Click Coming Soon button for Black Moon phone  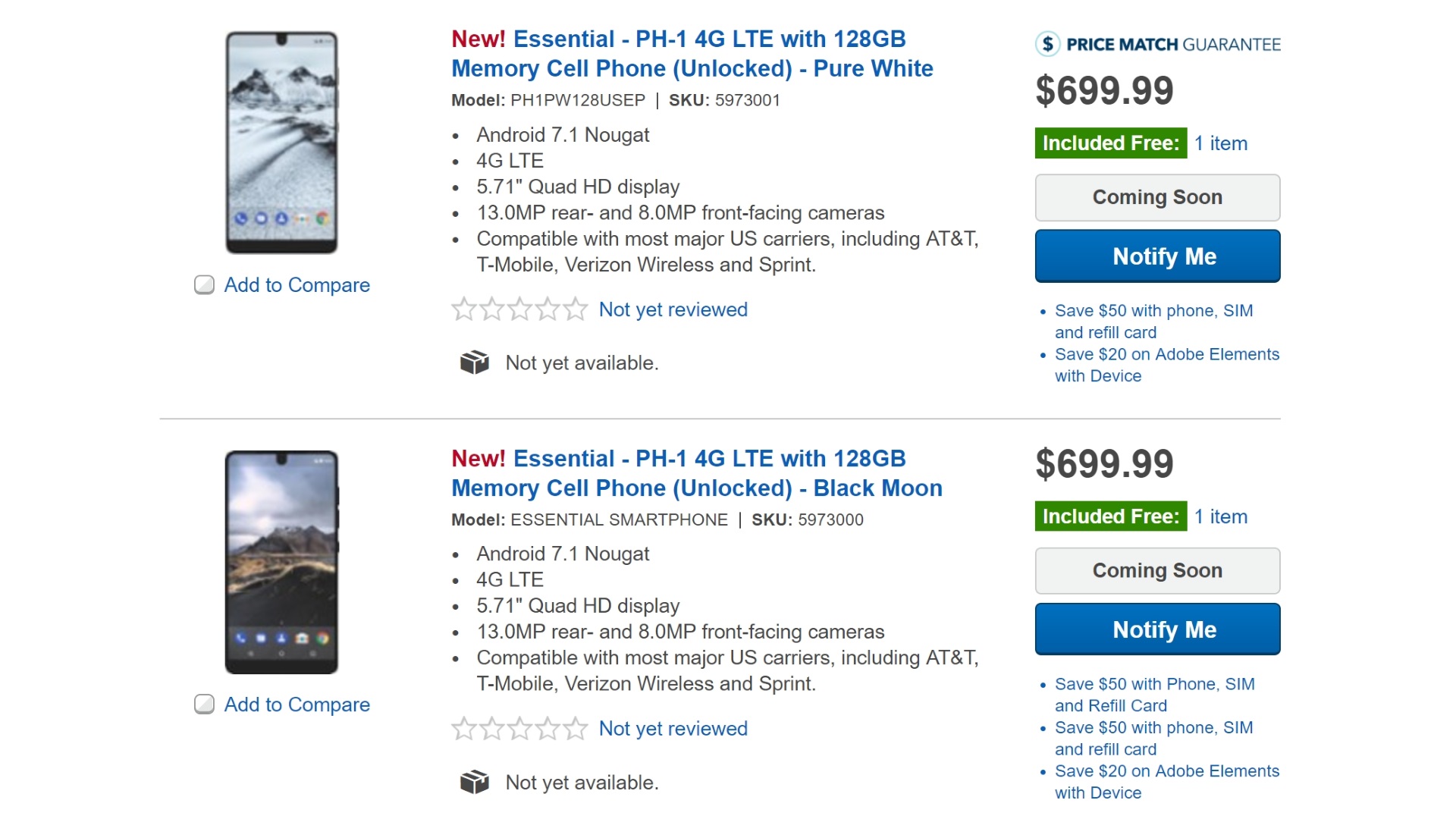pos(1157,570)
